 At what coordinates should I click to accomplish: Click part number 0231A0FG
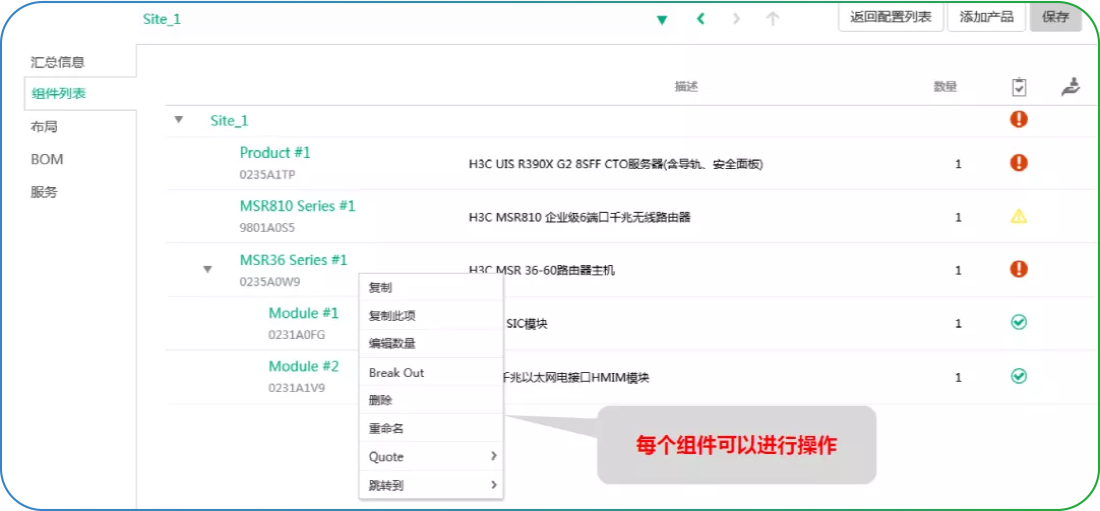coord(297,335)
